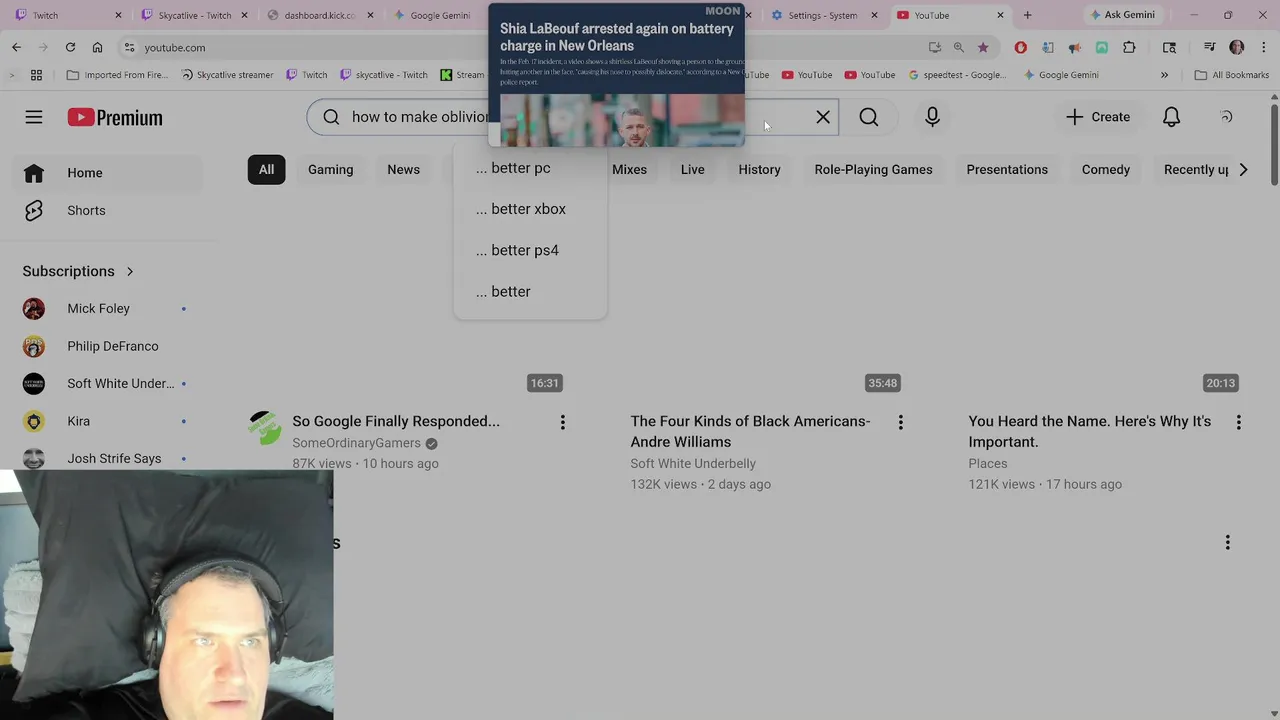Click the zoom magnifier in address bar
1280x720 pixels.
click(x=959, y=47)
